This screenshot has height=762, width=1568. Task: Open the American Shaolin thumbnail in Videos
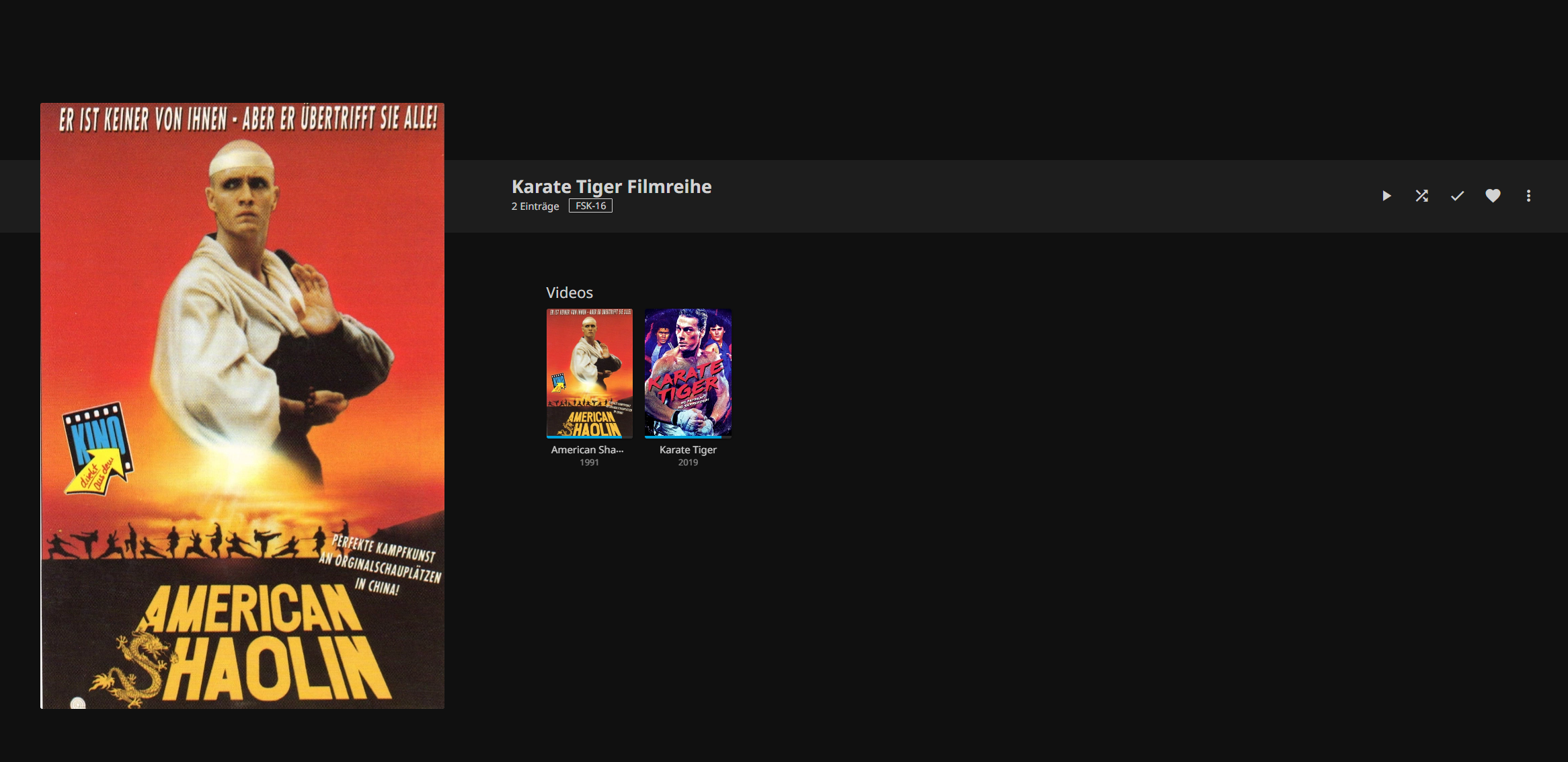click(x=589, y=373)
